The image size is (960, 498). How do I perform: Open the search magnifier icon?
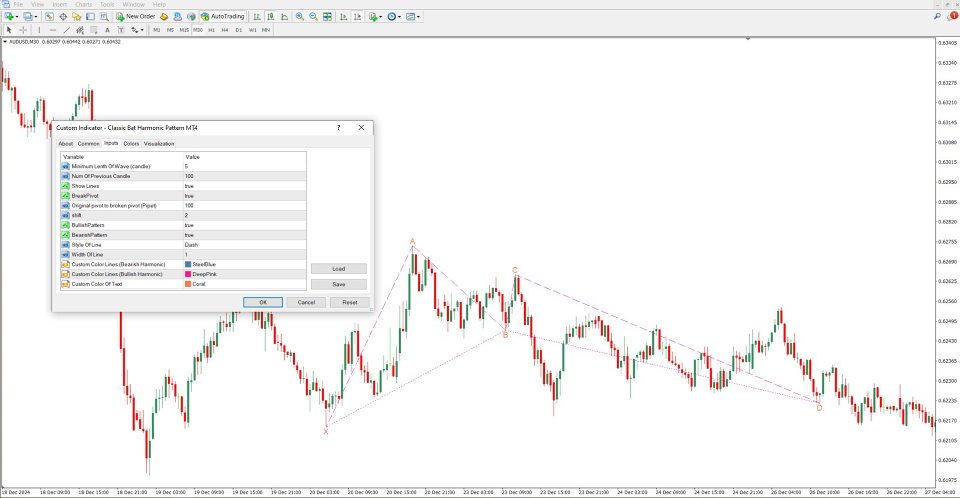937,17
